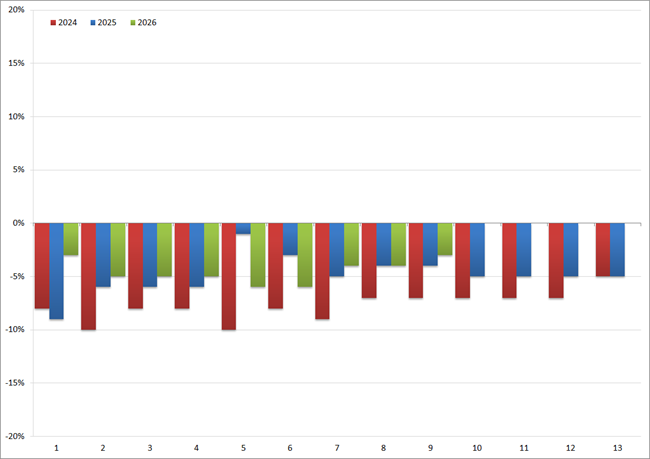Select the red 2024 bar in period 7
The image size is (650, 459).
(323, 271)
